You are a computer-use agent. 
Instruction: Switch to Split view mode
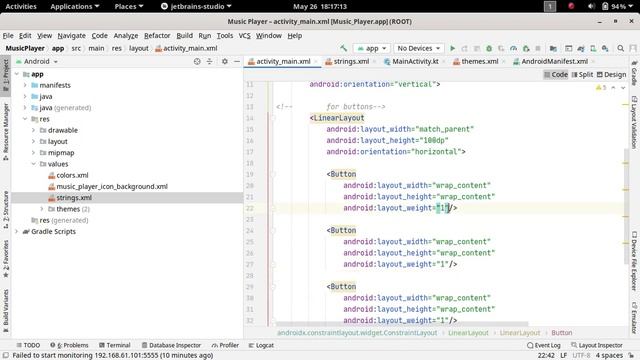tap(582, 74)
